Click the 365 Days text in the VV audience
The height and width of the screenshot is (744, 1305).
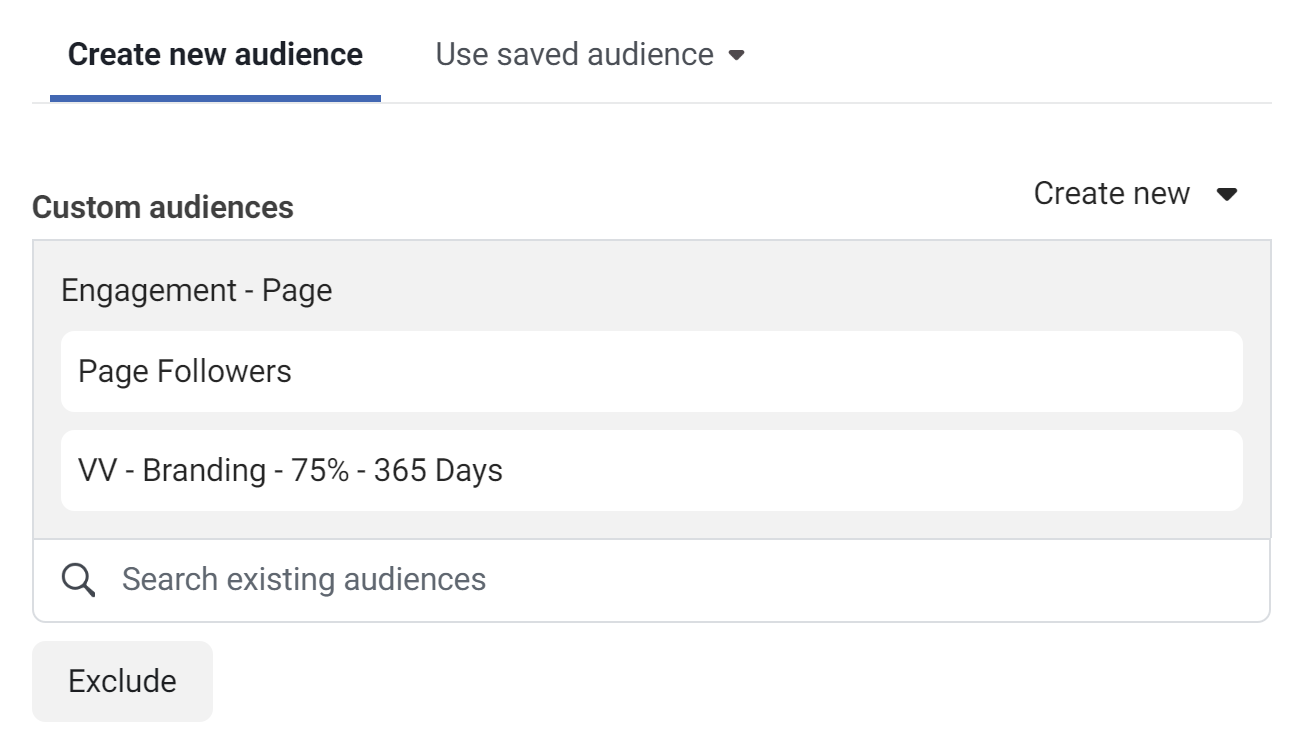click(438, 471)
